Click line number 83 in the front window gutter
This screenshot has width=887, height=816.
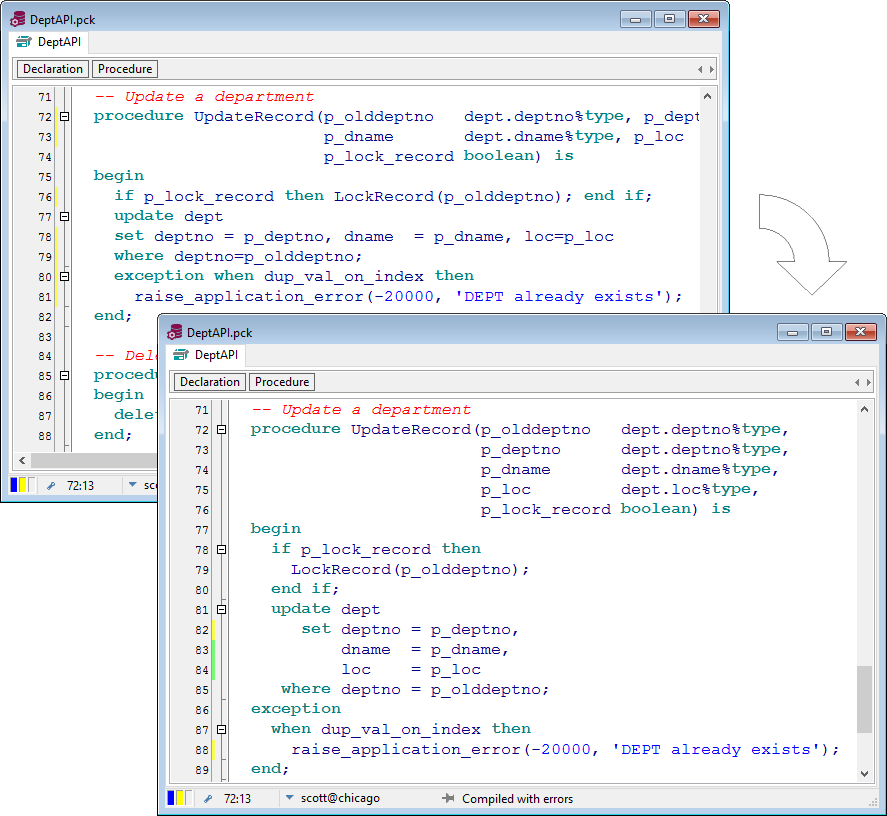[202, 650]
